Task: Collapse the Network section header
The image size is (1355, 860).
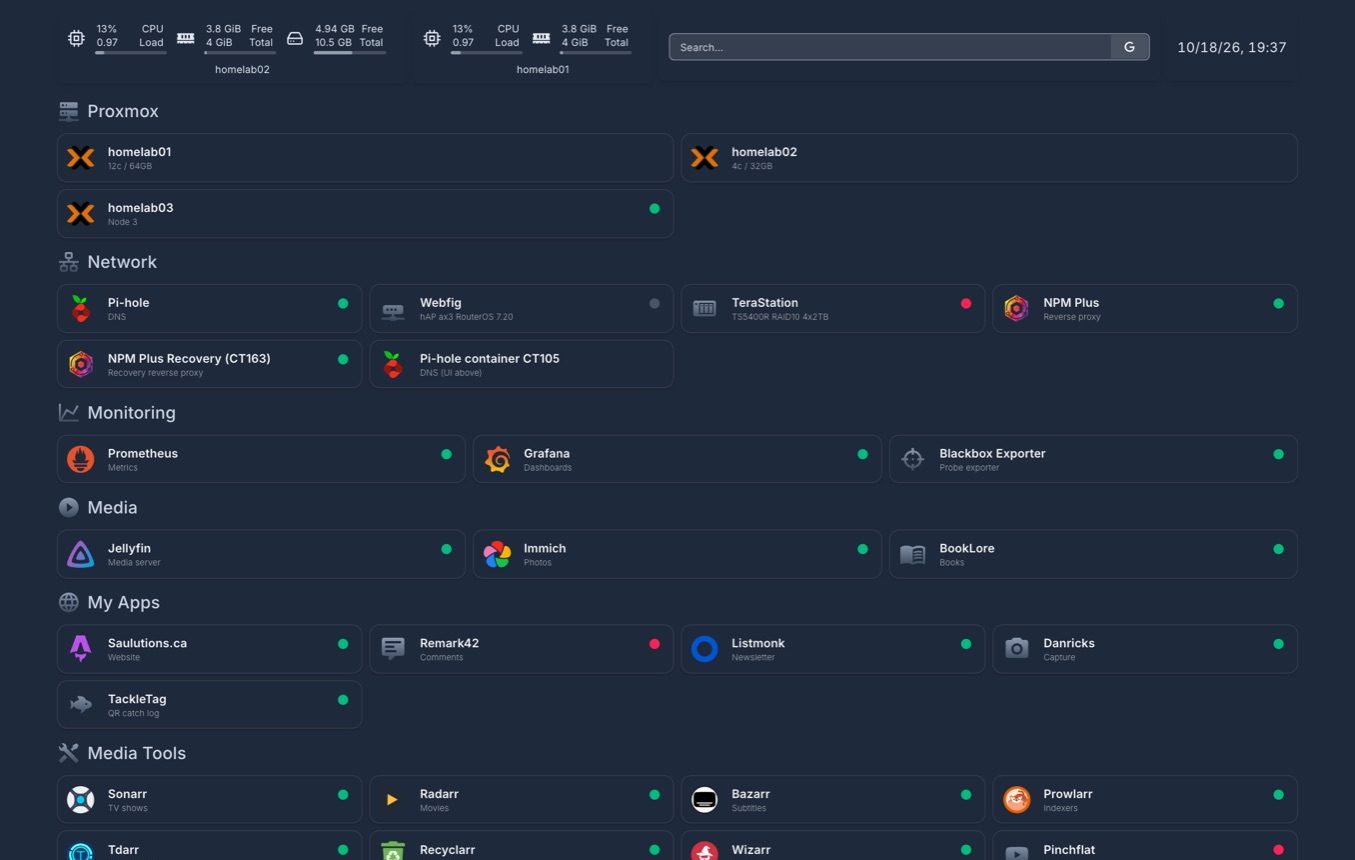Action: point(108,262)
